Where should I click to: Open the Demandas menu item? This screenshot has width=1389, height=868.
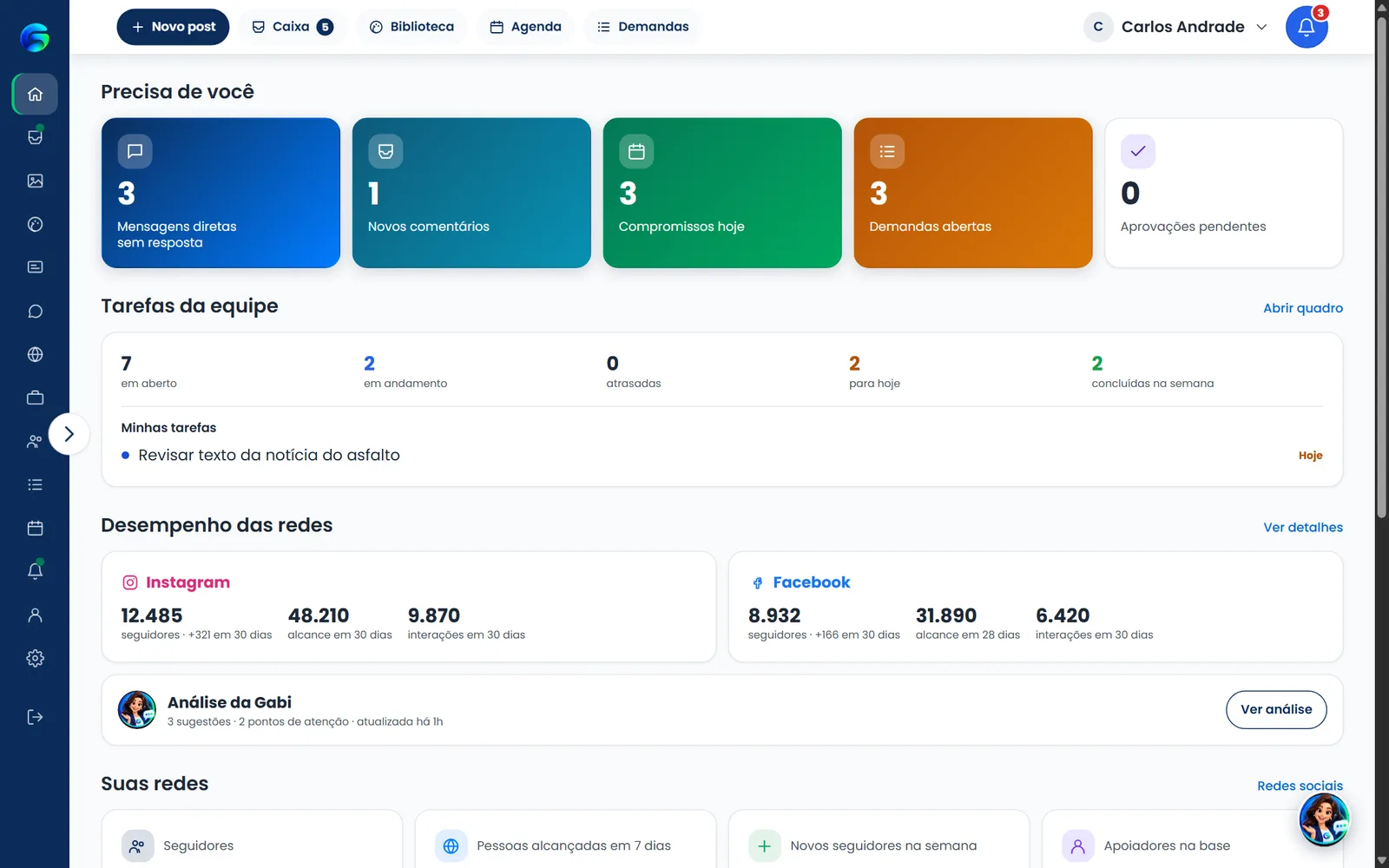642,27
